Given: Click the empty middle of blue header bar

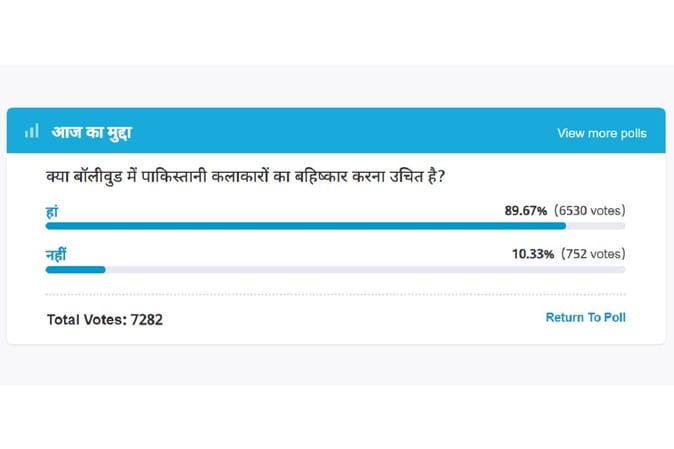Looking at the screenshot, I should pos(344,131).
